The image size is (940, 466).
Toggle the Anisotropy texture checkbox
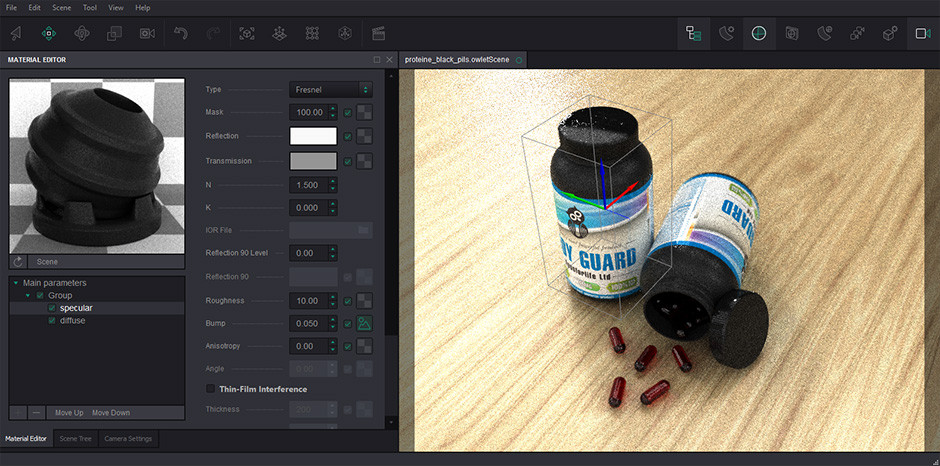(x=347, y=346)
